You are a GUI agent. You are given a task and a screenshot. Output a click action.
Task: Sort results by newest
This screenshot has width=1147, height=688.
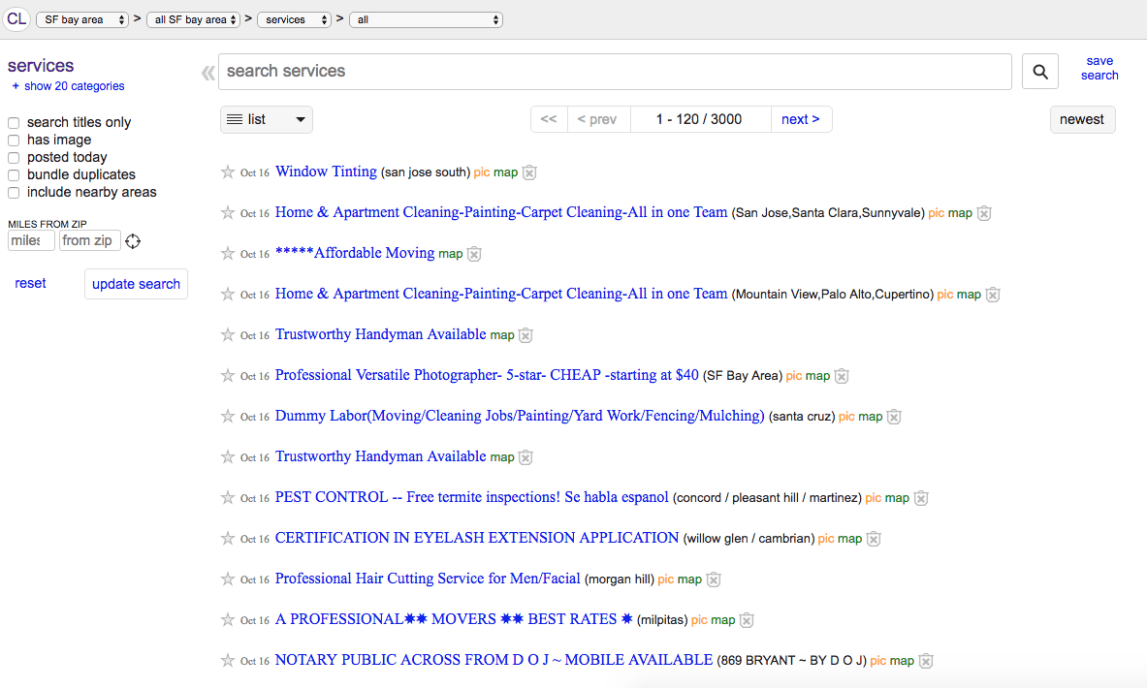pos(1082,119)
